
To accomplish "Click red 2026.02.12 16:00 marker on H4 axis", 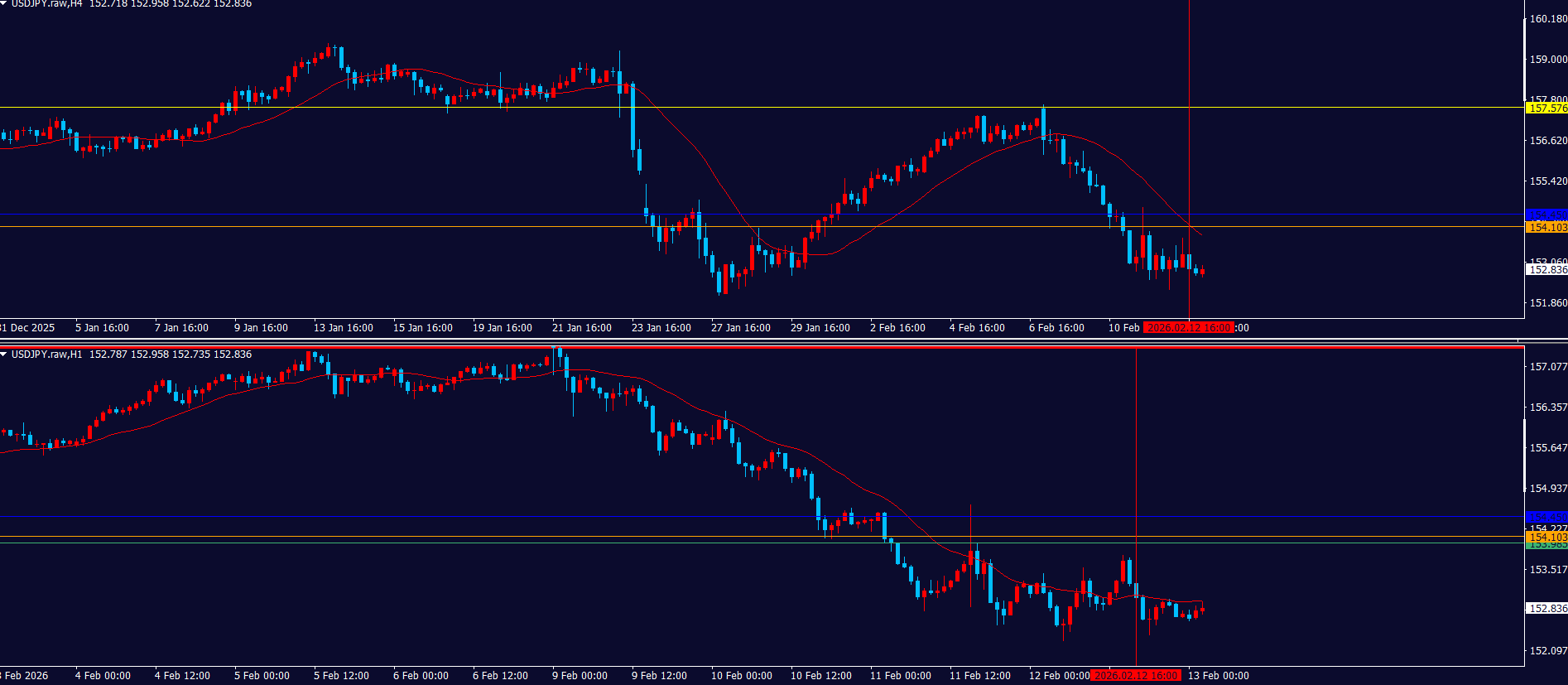I will click(x=1188, y=328).
